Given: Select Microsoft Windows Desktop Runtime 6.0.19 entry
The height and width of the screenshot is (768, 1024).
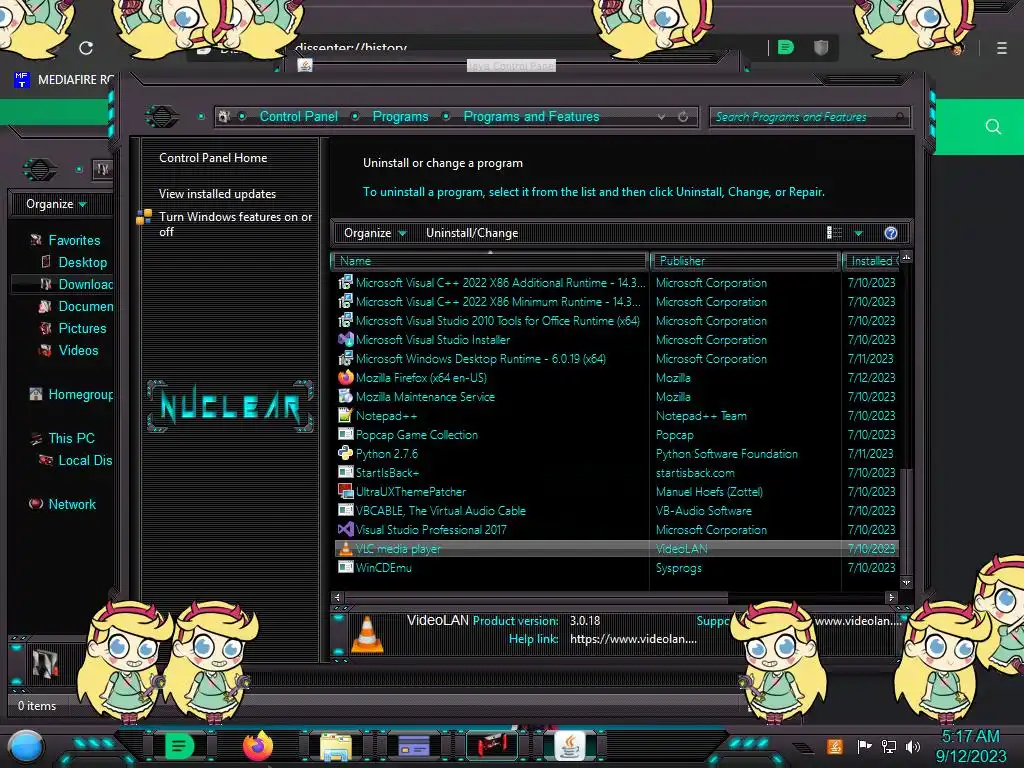Looking at the screenshot, I should (x=481, y=359).
